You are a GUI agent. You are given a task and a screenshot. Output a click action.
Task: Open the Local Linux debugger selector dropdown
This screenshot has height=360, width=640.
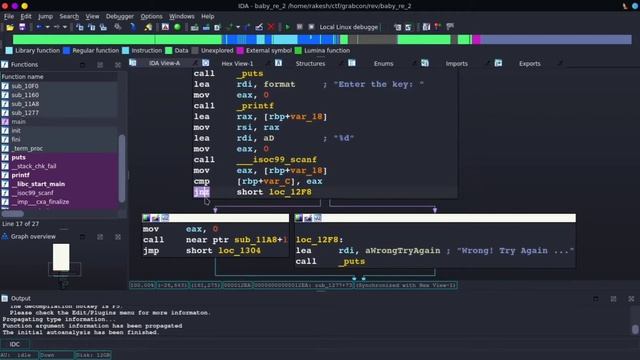tap(349, 27)
